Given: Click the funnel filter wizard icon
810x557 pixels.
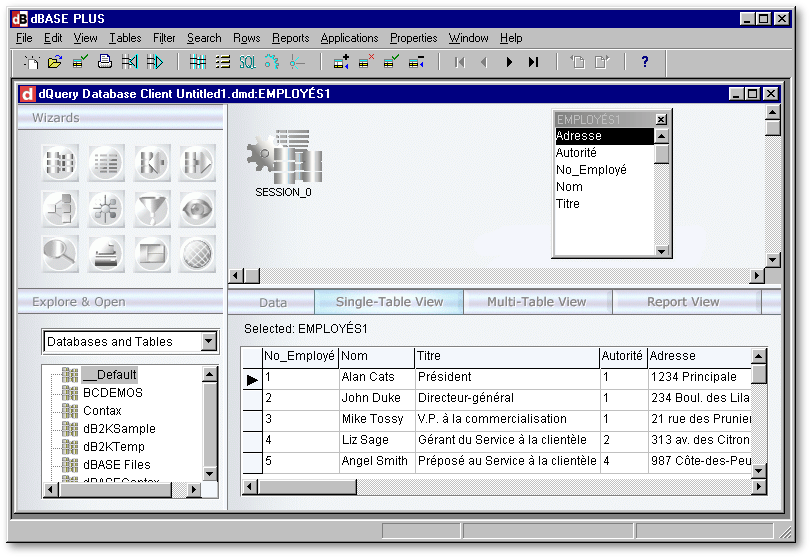Looking at the screenshot, I should click(x=152, y=210).
